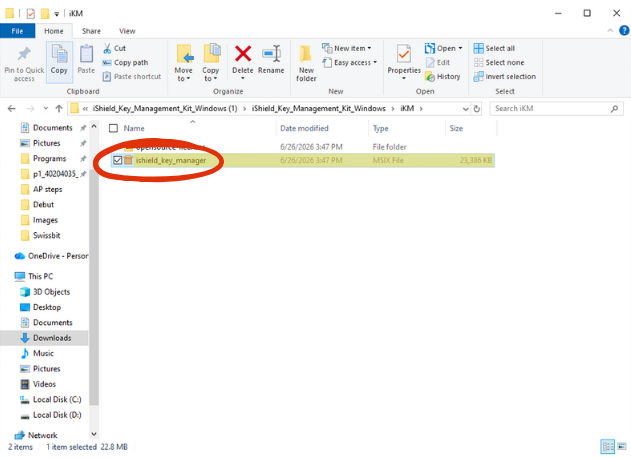Open the recent locations dropdown

coord(45,109)
